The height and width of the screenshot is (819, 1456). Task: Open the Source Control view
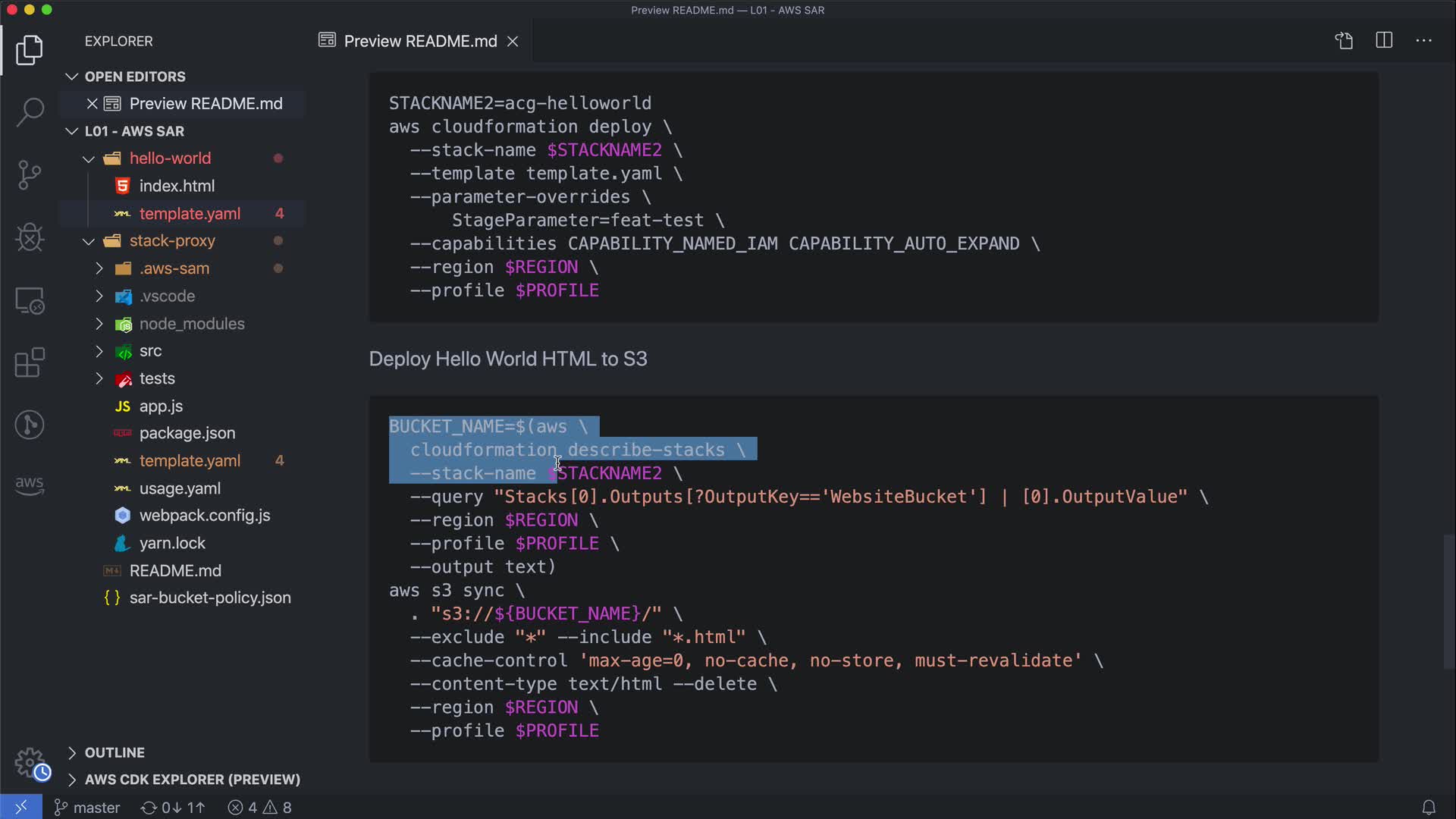click(x=30, y=174)
